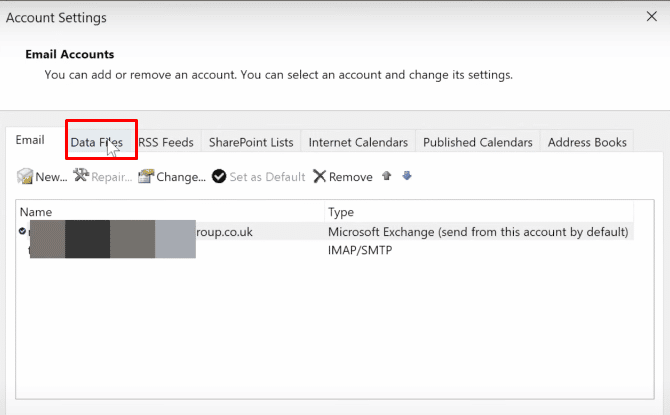Screen dimensions: 670x415
Task: Open the Published Calendars tab
Action: pyautogui.click(x=478, y=142)
